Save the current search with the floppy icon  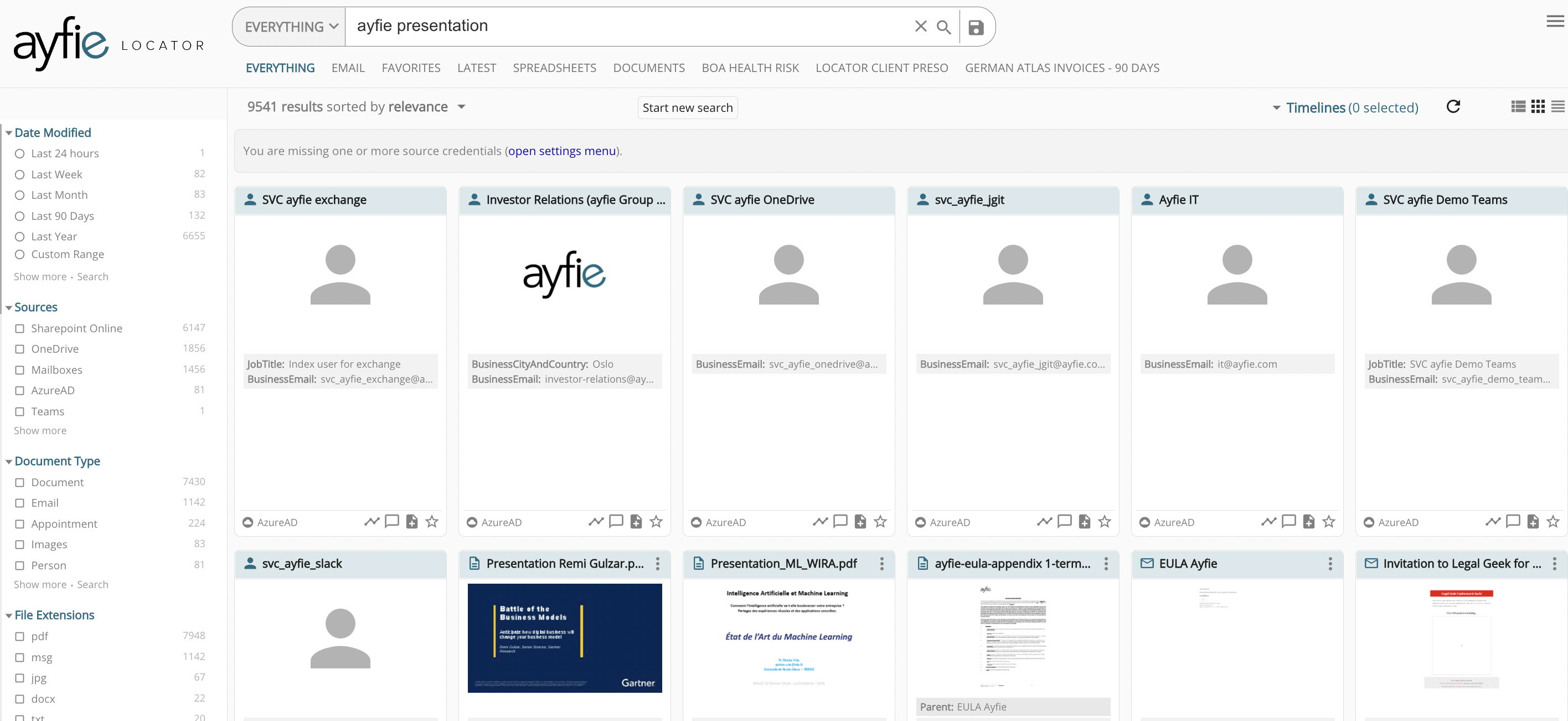point(976,27)
